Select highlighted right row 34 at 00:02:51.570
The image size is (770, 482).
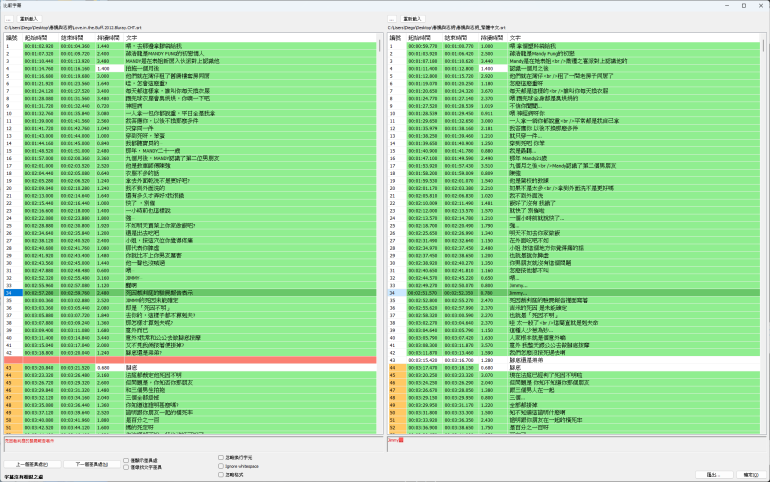[574, 293]
